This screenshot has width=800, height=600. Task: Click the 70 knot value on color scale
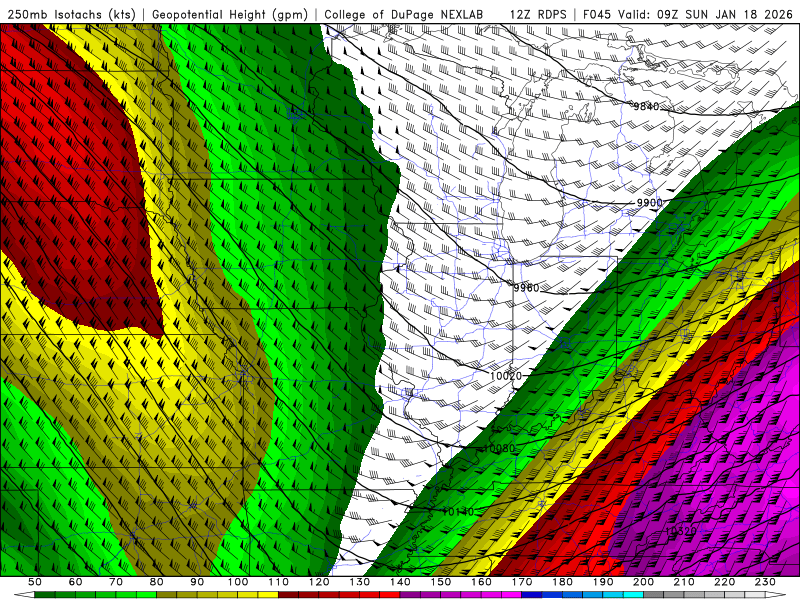click(x=116, y=582)
